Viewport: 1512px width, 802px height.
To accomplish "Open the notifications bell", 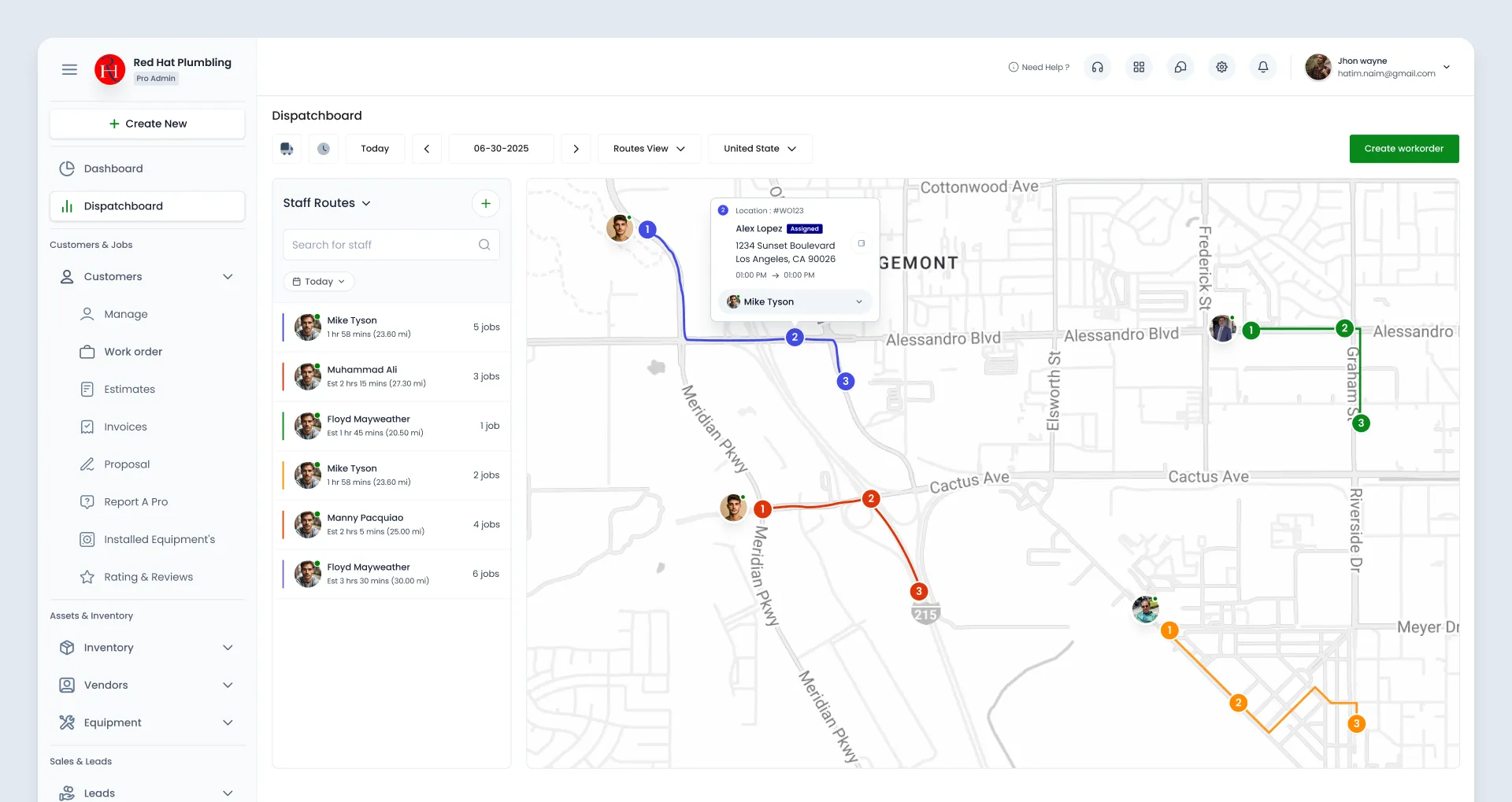I will (x=1263, y=67).
